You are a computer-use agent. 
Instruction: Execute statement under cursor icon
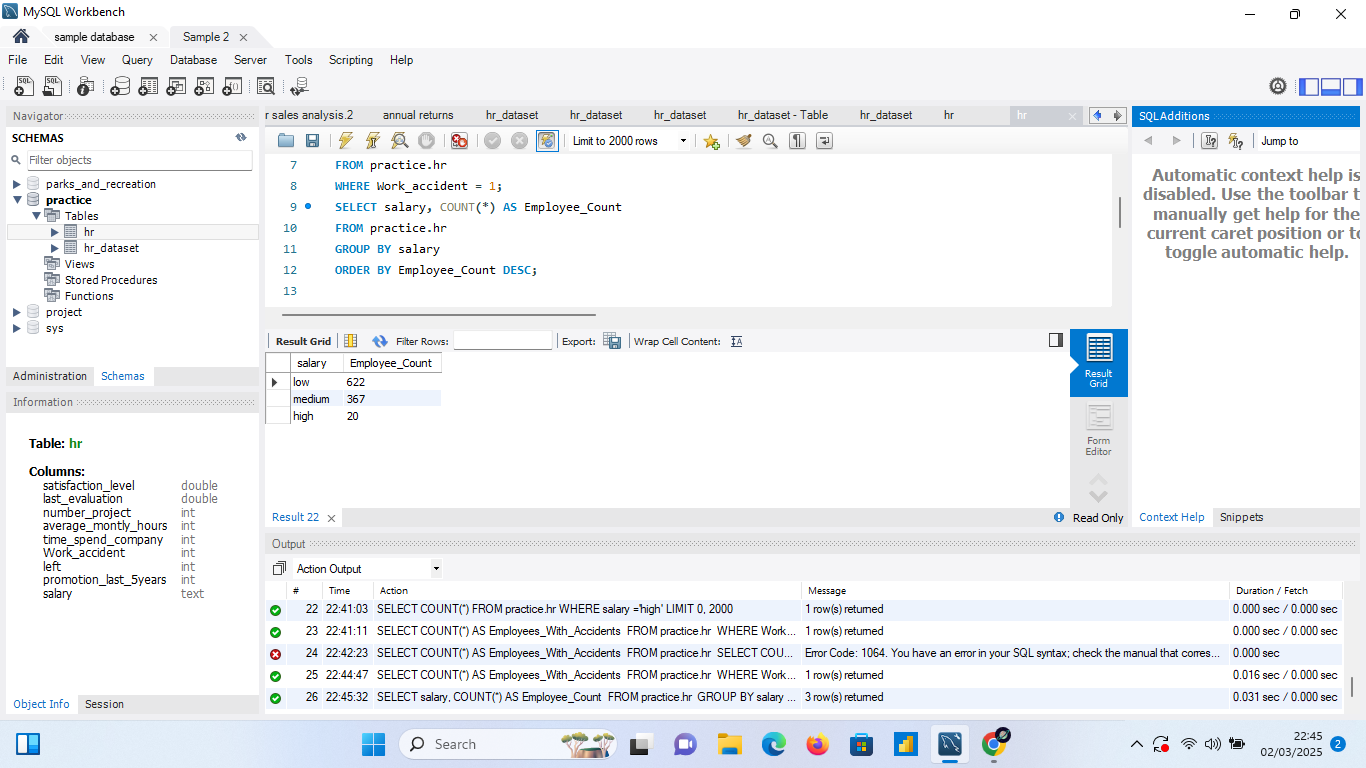[x=373, y=141]
